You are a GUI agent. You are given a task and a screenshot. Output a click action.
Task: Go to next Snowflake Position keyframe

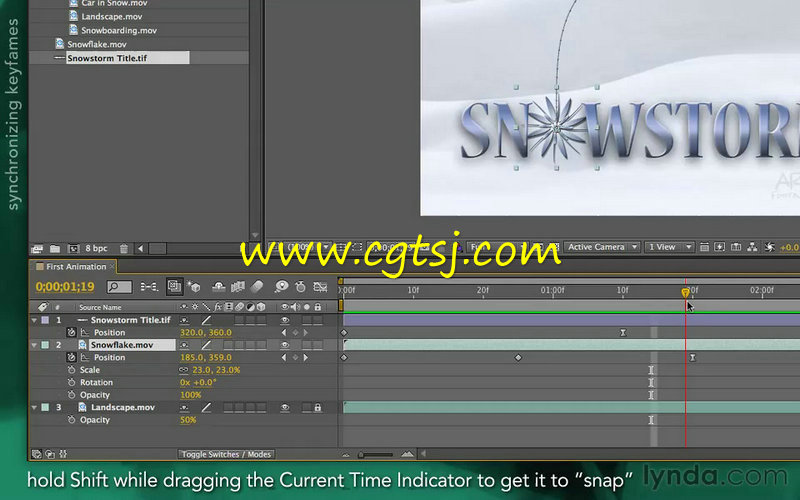tap(306, 358)
